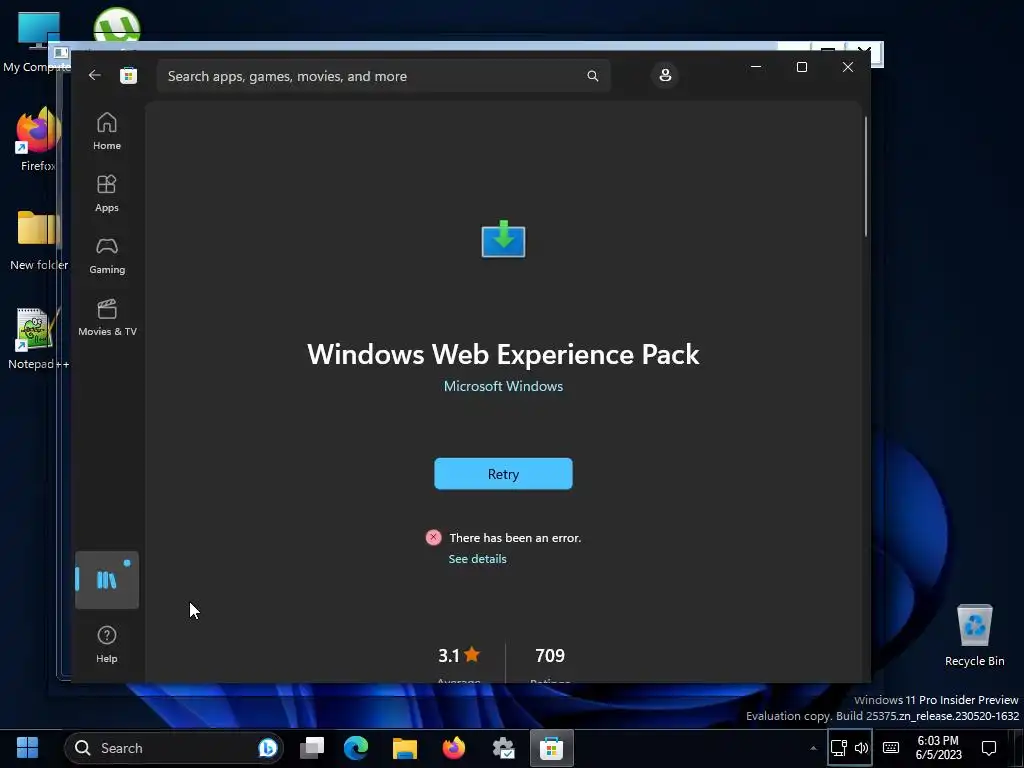Open network status tray icon

(839, 748)
